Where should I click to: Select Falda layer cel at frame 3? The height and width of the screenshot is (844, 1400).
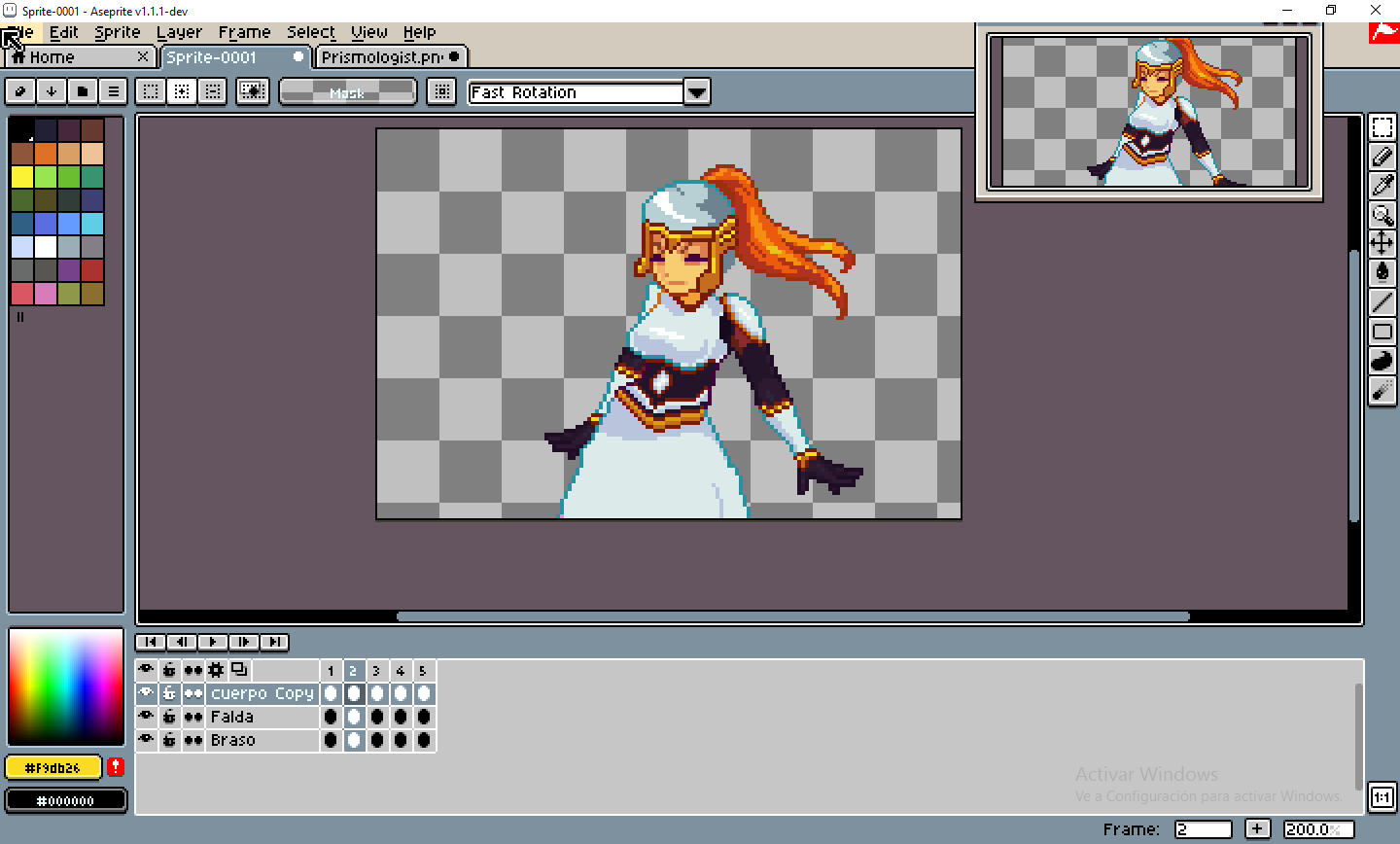click(x=377, y=717)
